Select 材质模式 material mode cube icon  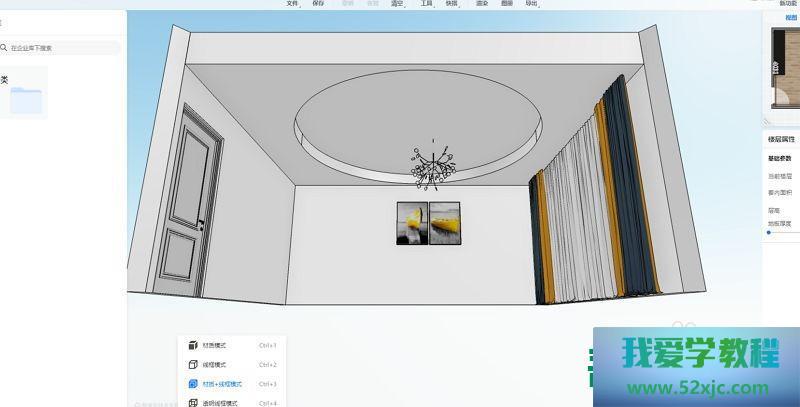(x=193, y=345)
